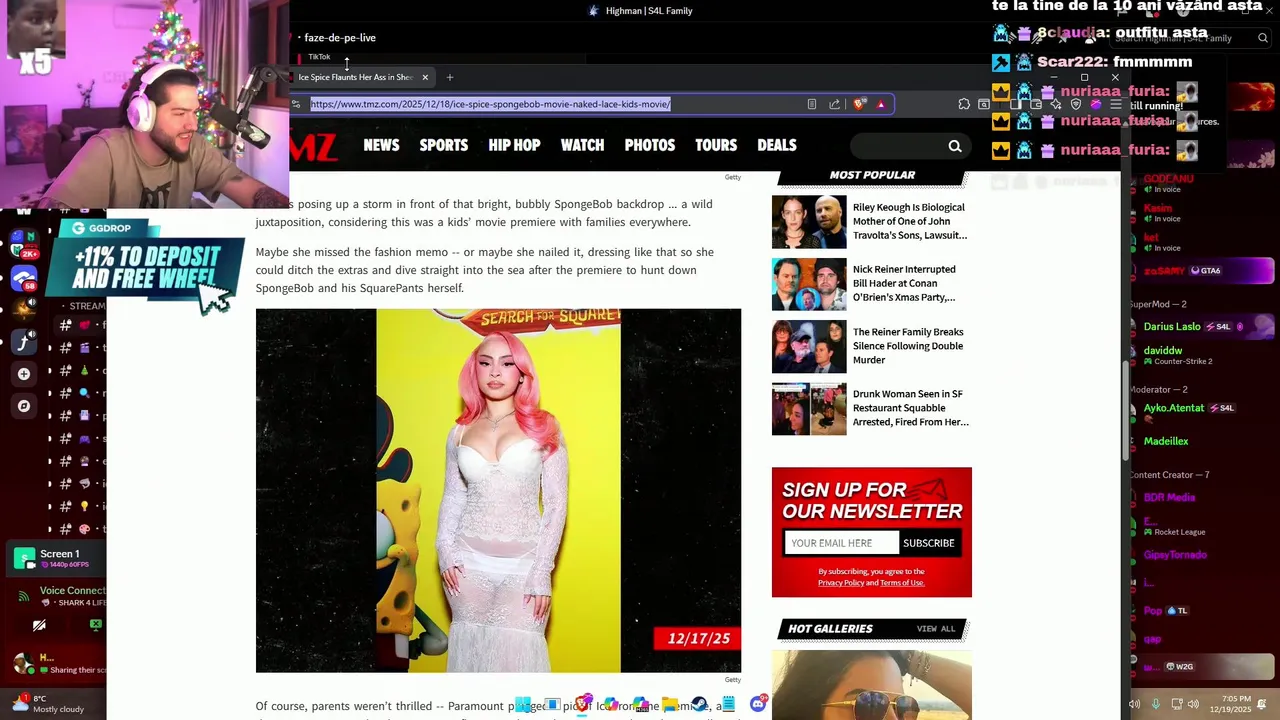Open the browser extensions puzzle icon

964,104
